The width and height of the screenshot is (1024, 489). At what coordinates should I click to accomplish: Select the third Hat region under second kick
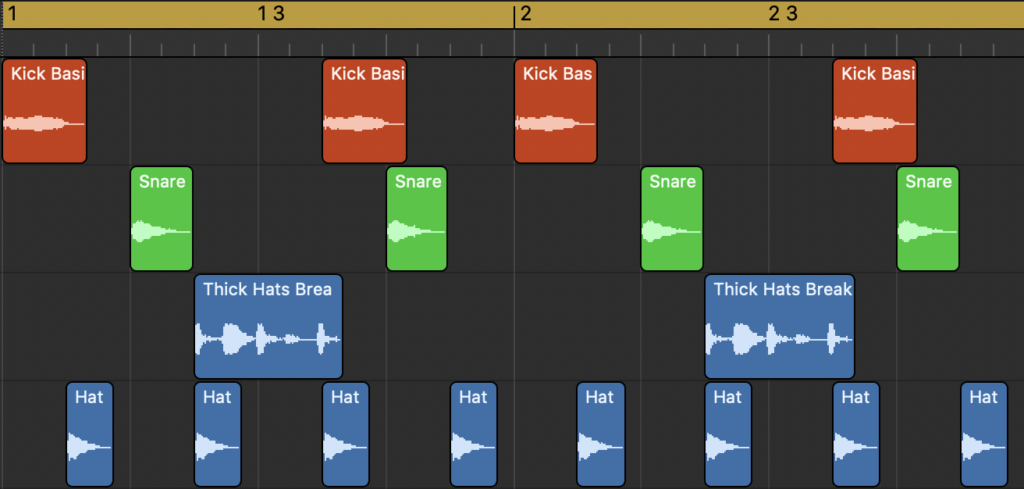pyautogui.click(x=345, y=434)
